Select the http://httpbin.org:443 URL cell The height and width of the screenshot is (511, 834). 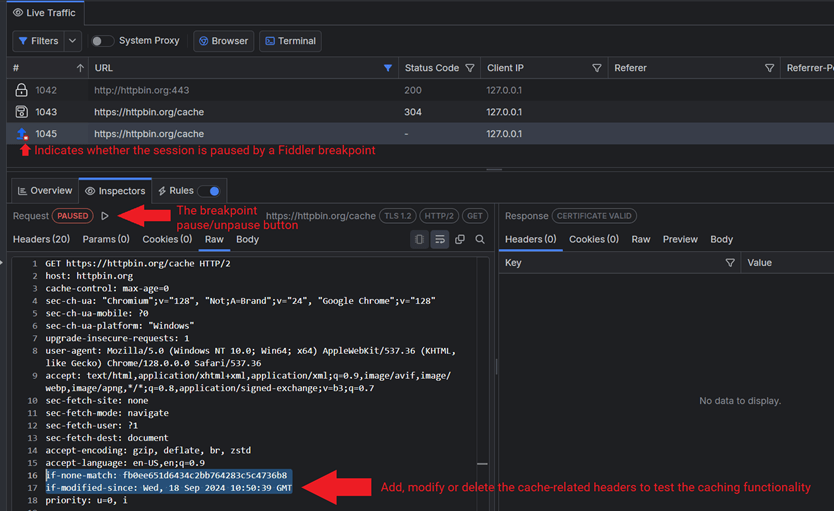pos(141,90)
